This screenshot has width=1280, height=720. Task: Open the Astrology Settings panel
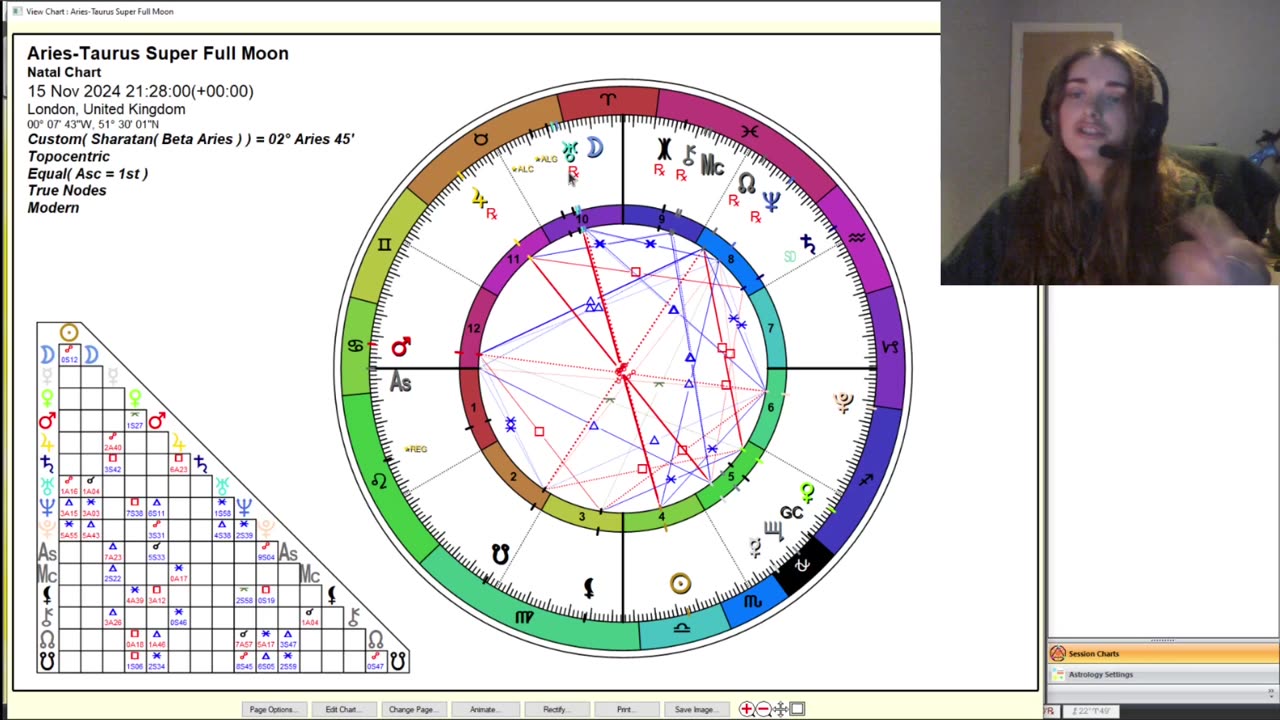tap(1163, 674)
